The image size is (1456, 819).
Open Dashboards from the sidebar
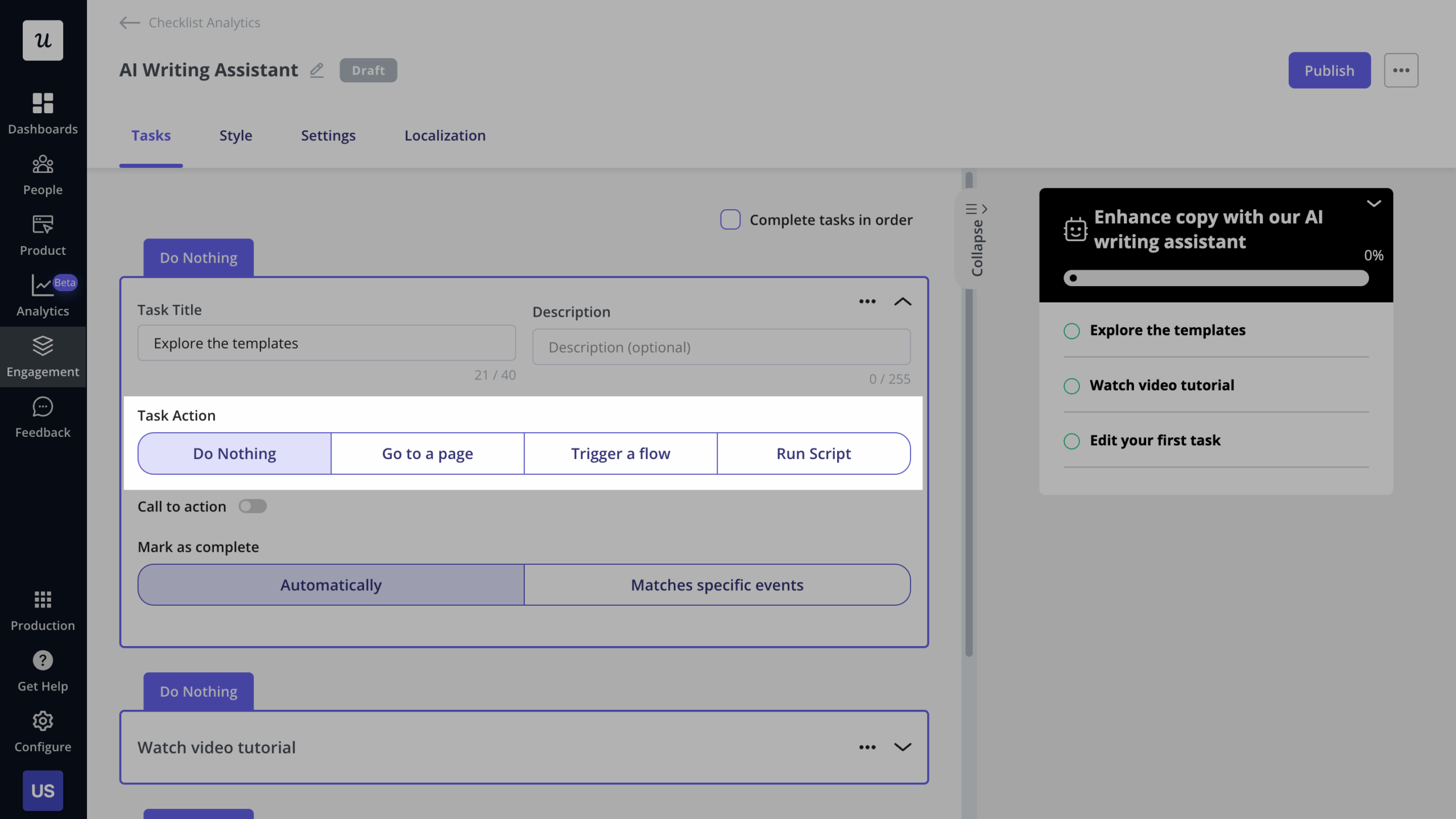[43, 111]
